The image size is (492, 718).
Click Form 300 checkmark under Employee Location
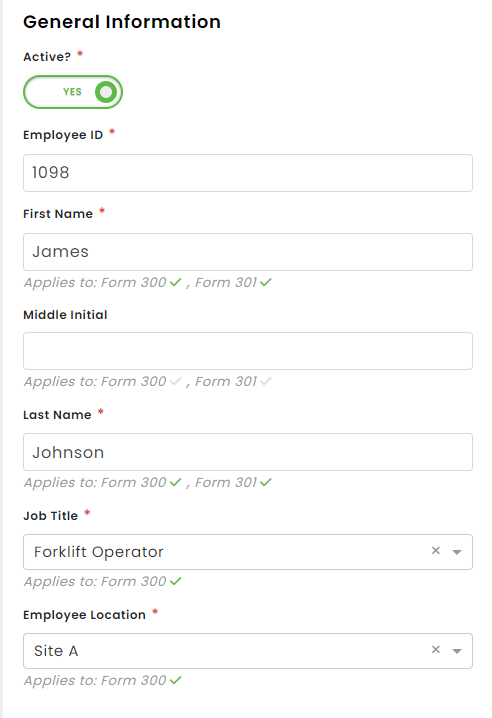click(x=175, y=680)
